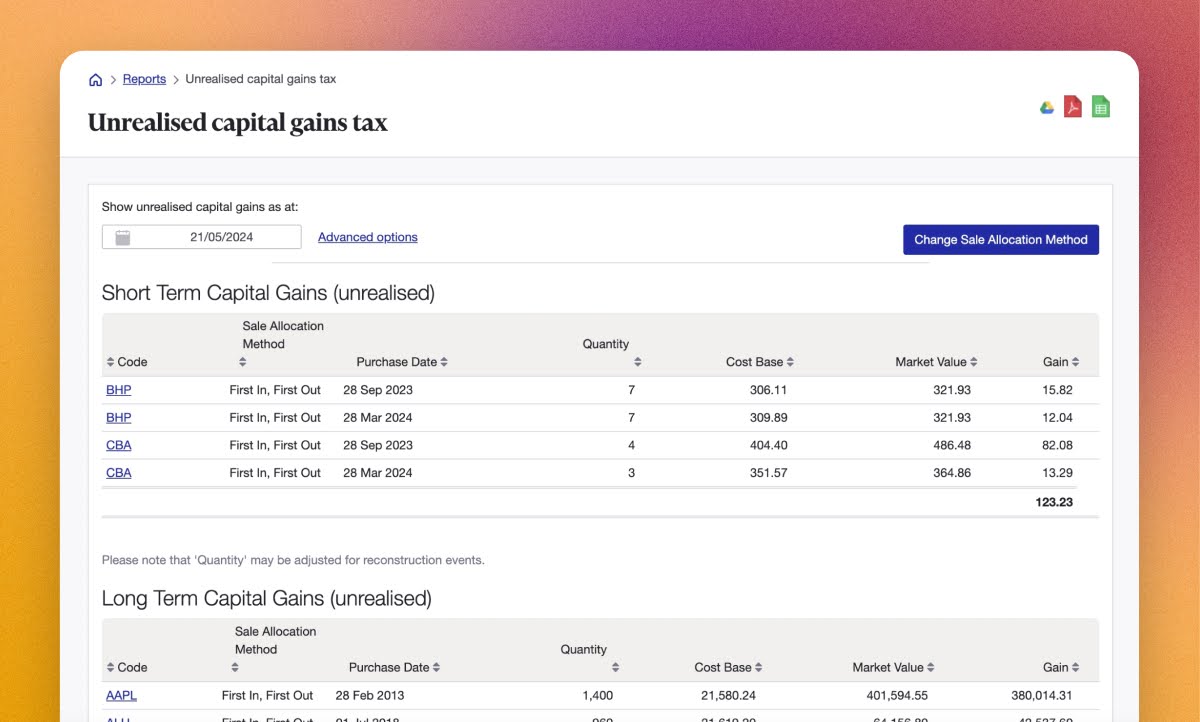Open the AAPL holding details

(x=121, y=694)
